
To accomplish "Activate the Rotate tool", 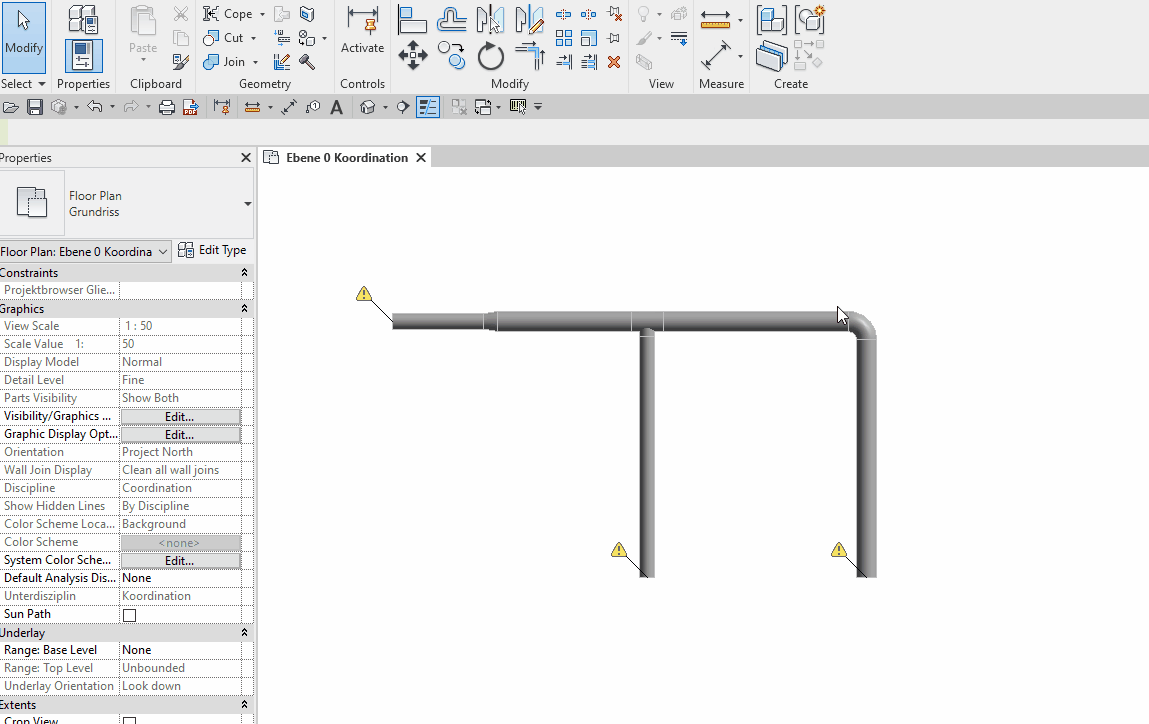I will tap(491, 56).
